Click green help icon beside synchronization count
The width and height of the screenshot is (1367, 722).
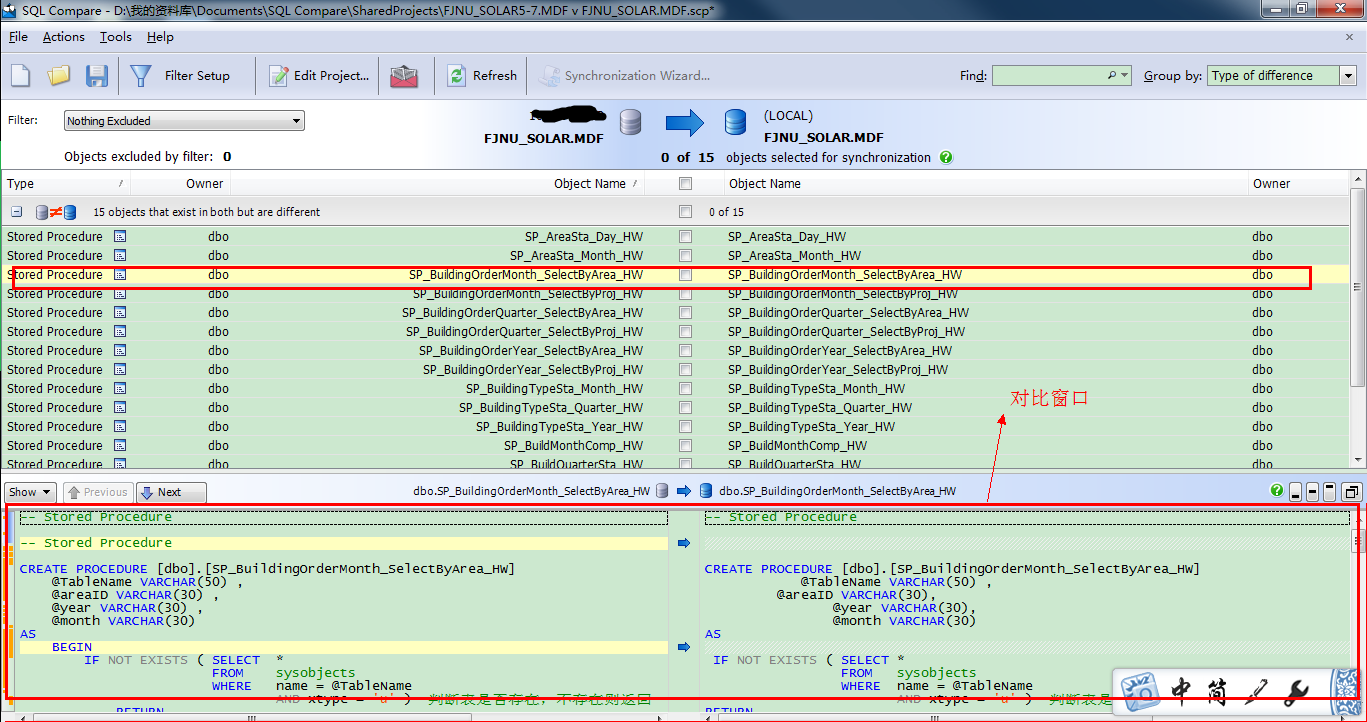click(x=946, y=157)
